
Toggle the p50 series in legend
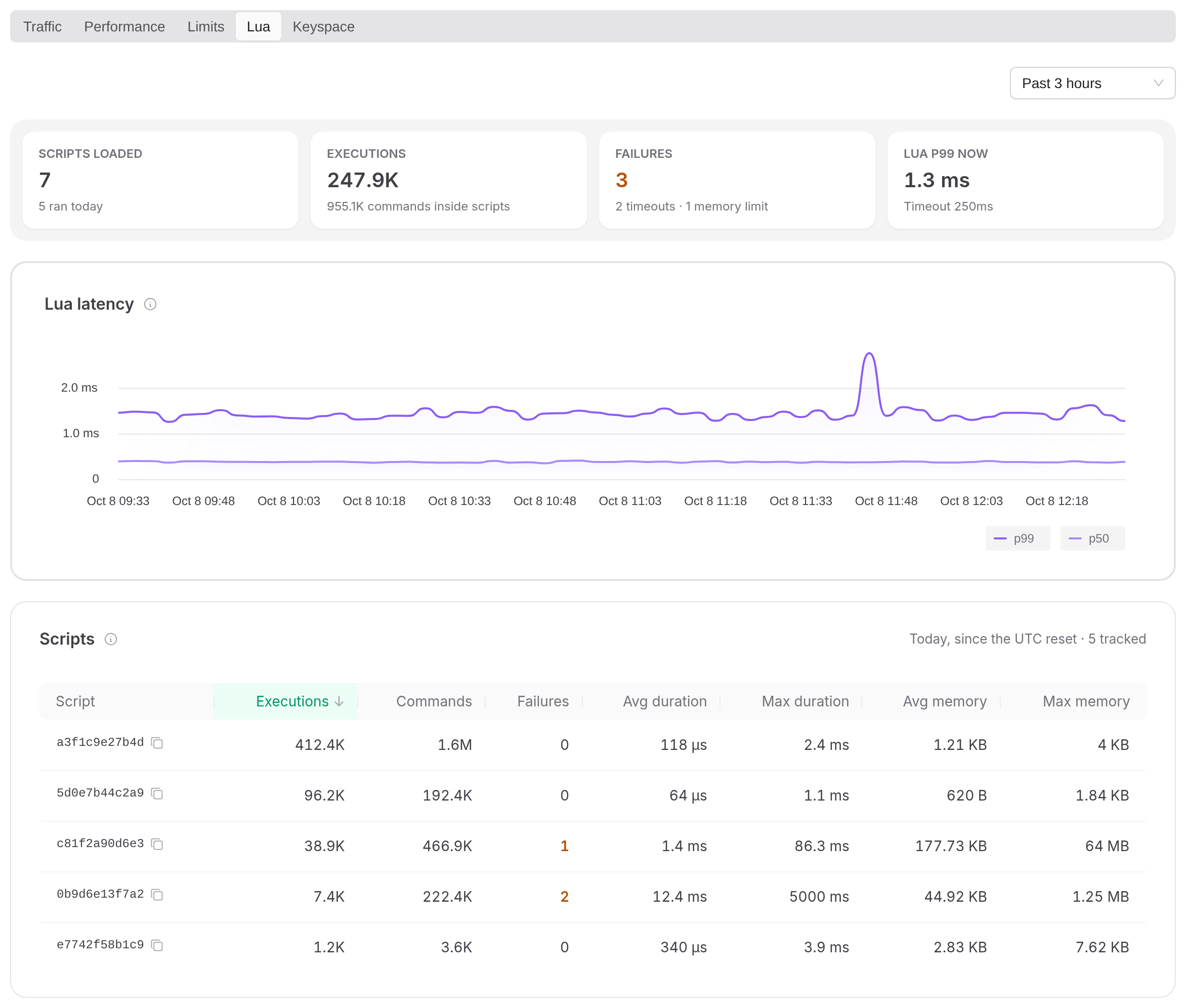click(1092, 538)
